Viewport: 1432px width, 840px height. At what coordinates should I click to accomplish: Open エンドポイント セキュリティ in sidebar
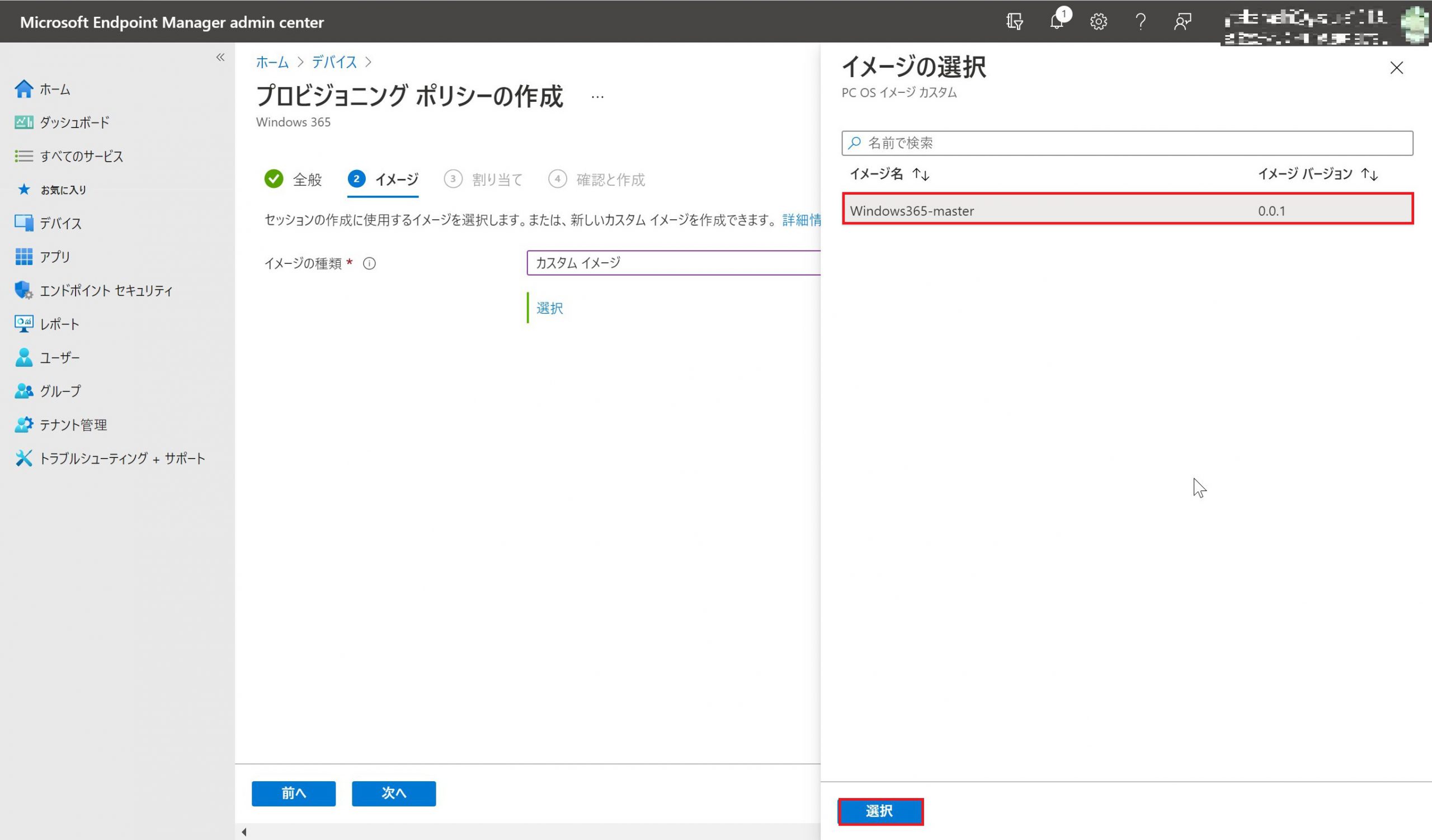point(106,290)
